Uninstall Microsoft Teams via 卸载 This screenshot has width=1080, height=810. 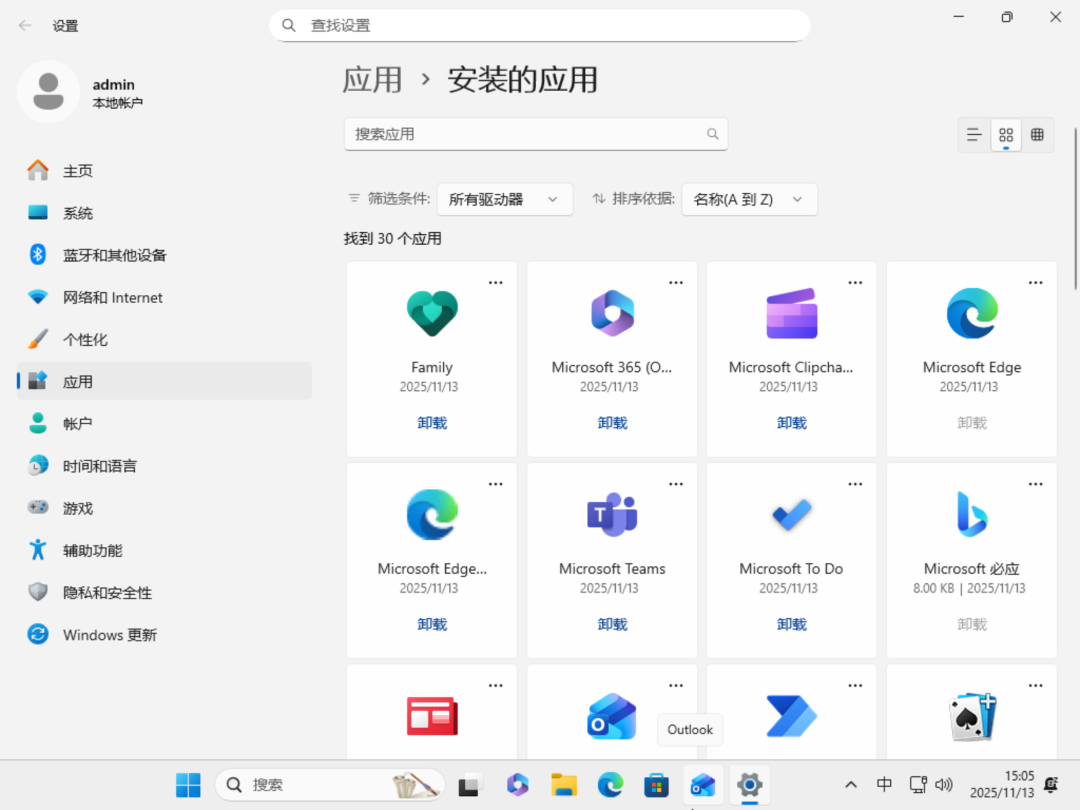(x=612, y=624)
